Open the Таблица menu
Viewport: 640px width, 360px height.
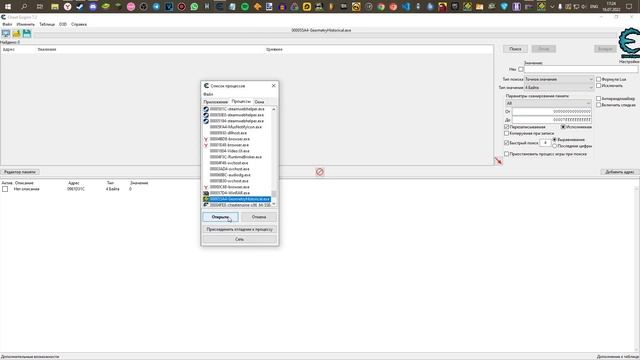click(x=47, y=24)
